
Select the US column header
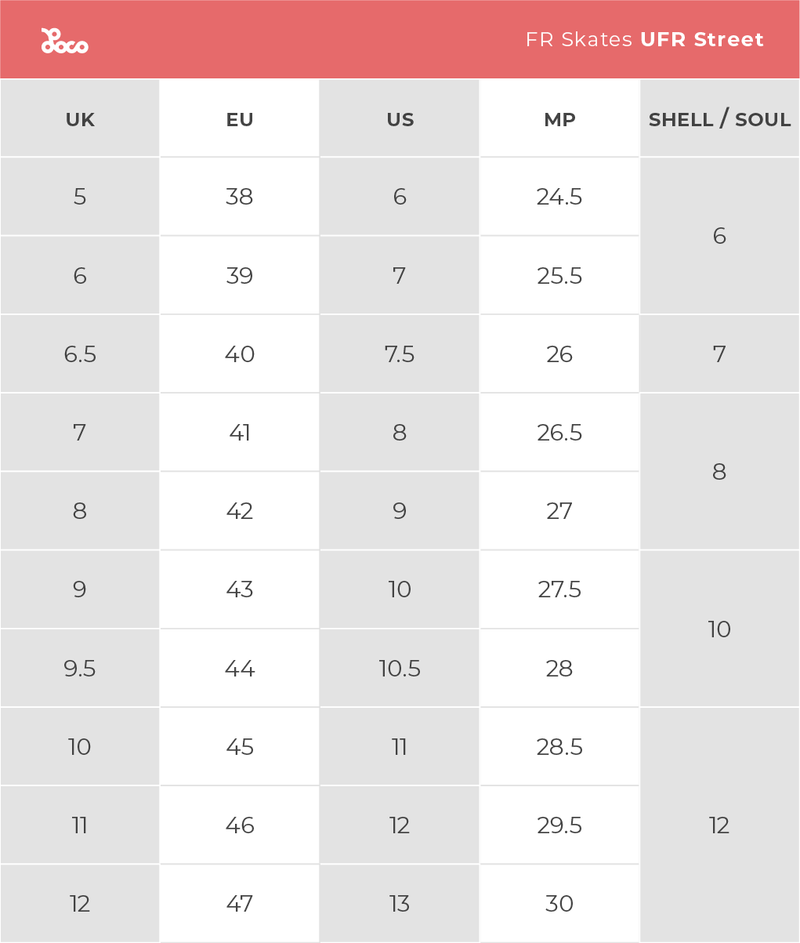(400, 119)
